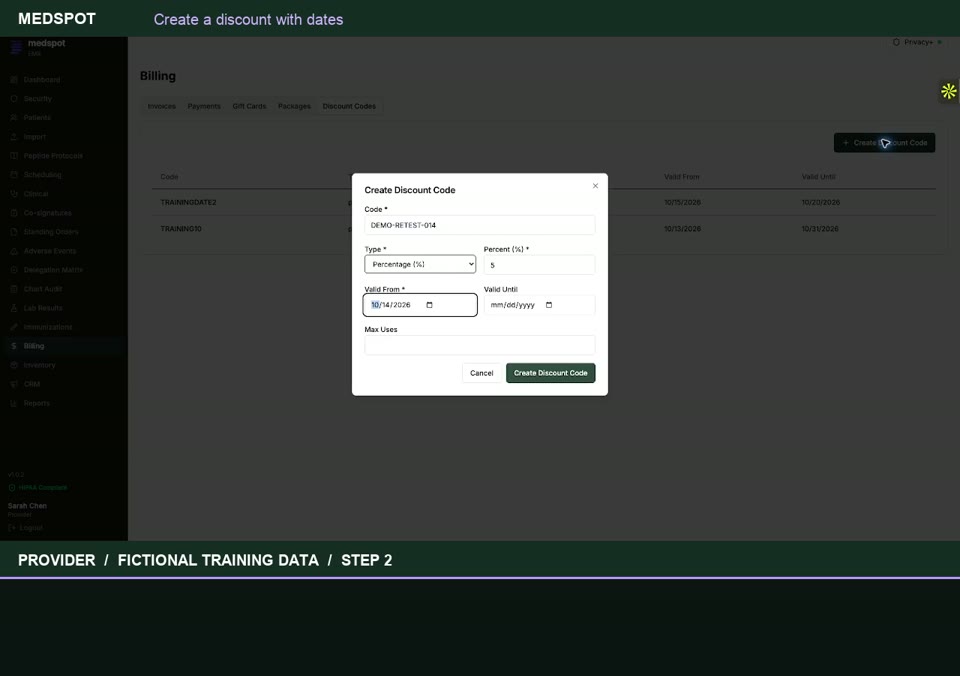Open Valid Until calendar picker icon
The height and width of the screenshot is (676, 960).
549,305
